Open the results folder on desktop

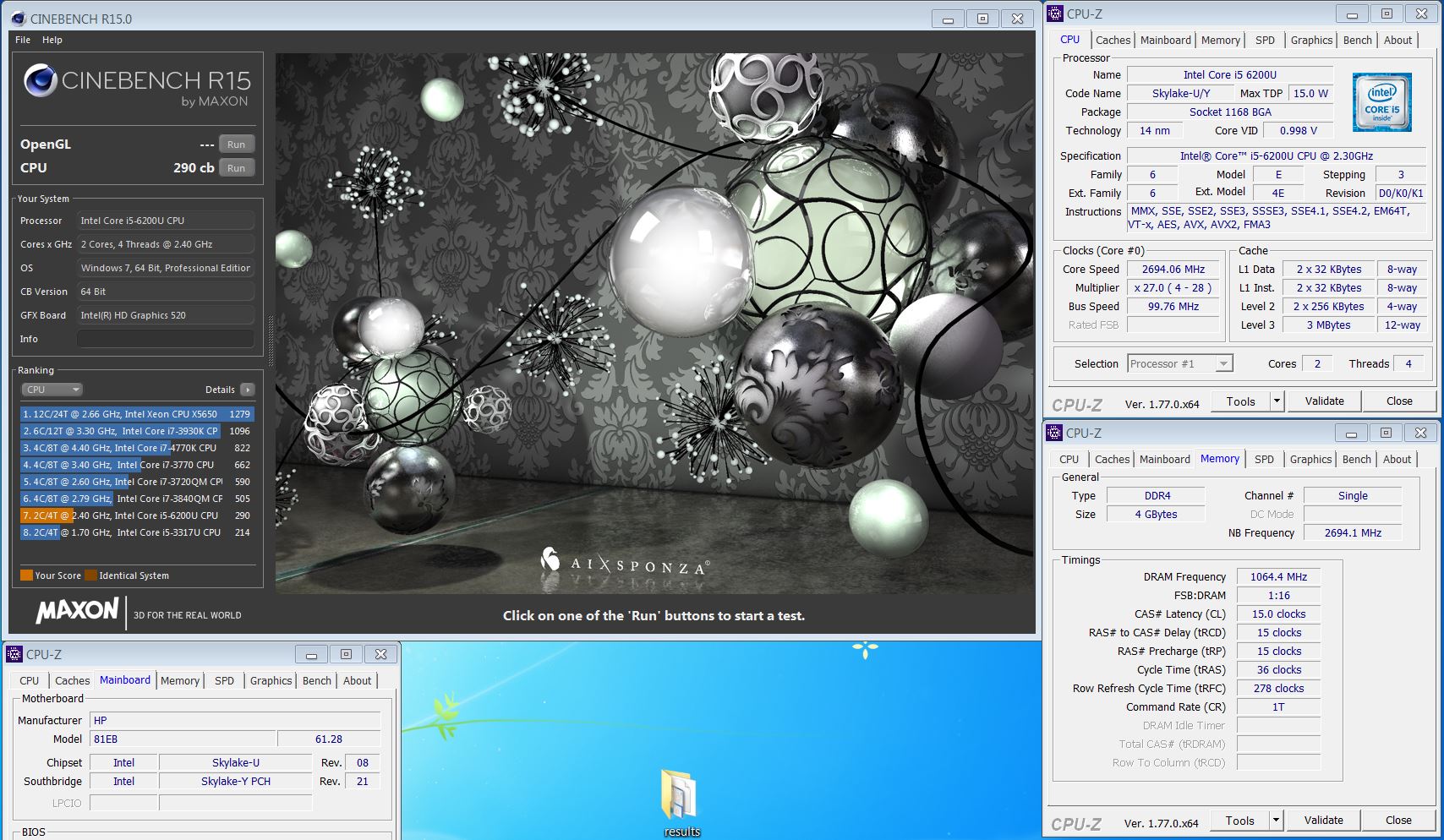(681, 802)
